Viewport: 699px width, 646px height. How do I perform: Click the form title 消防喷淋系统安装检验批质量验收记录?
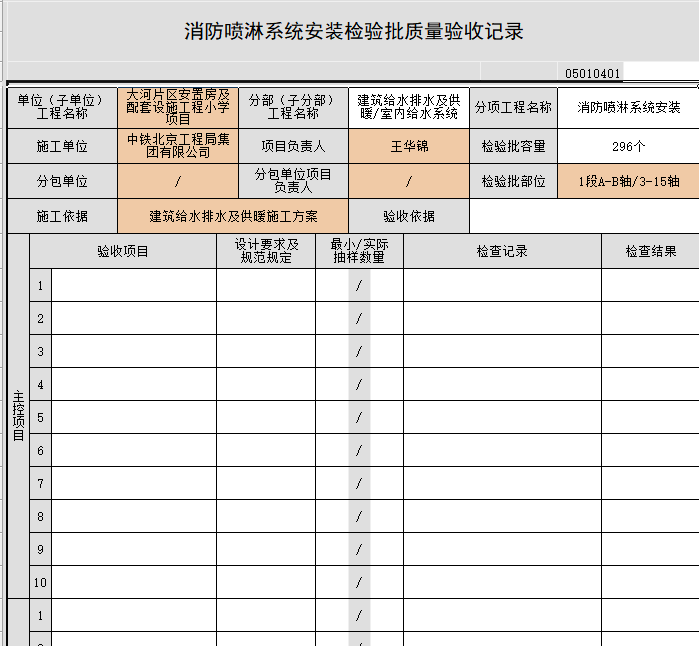pos(354,32)
